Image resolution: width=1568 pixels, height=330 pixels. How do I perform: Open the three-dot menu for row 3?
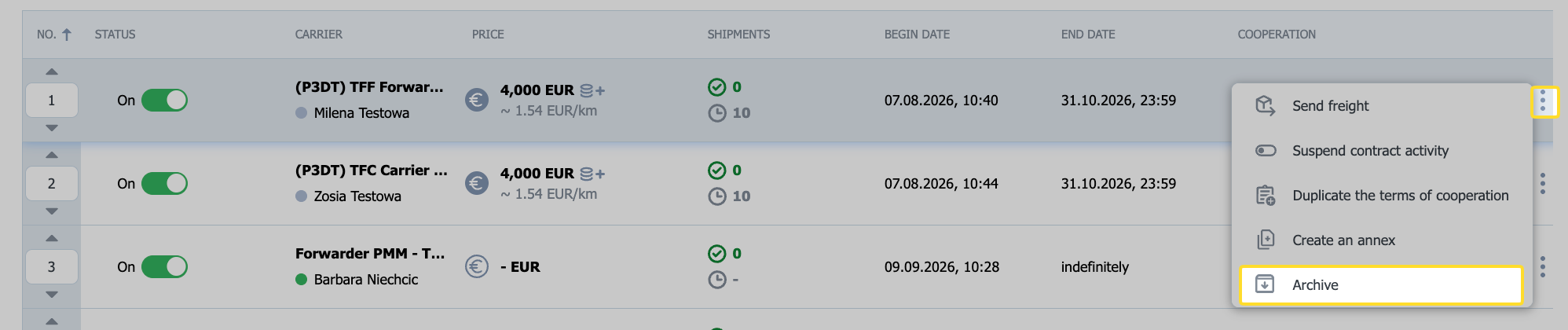coord(1543,267)
